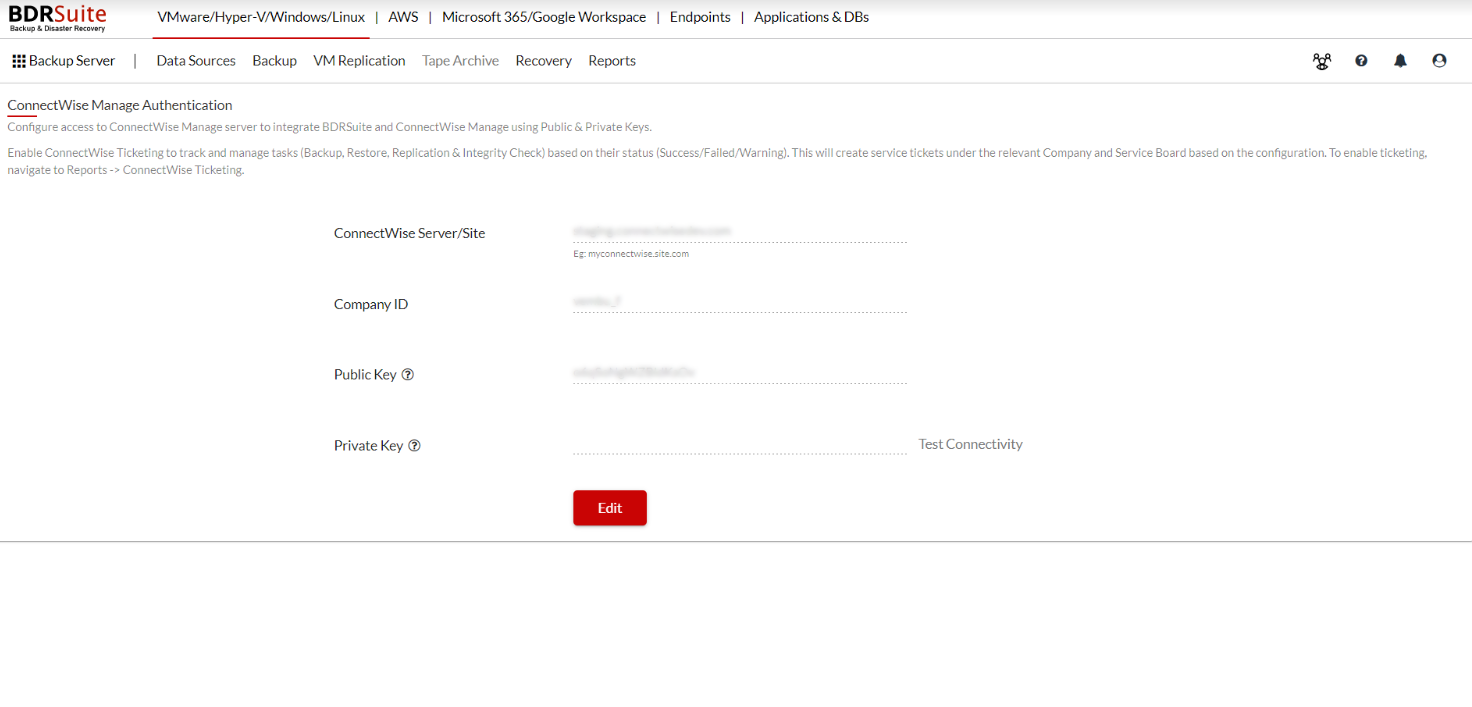Click the Backup Server label
The height and width of the screenshot is (707, 1472).
pyautogui.click(x=72, y=61)
